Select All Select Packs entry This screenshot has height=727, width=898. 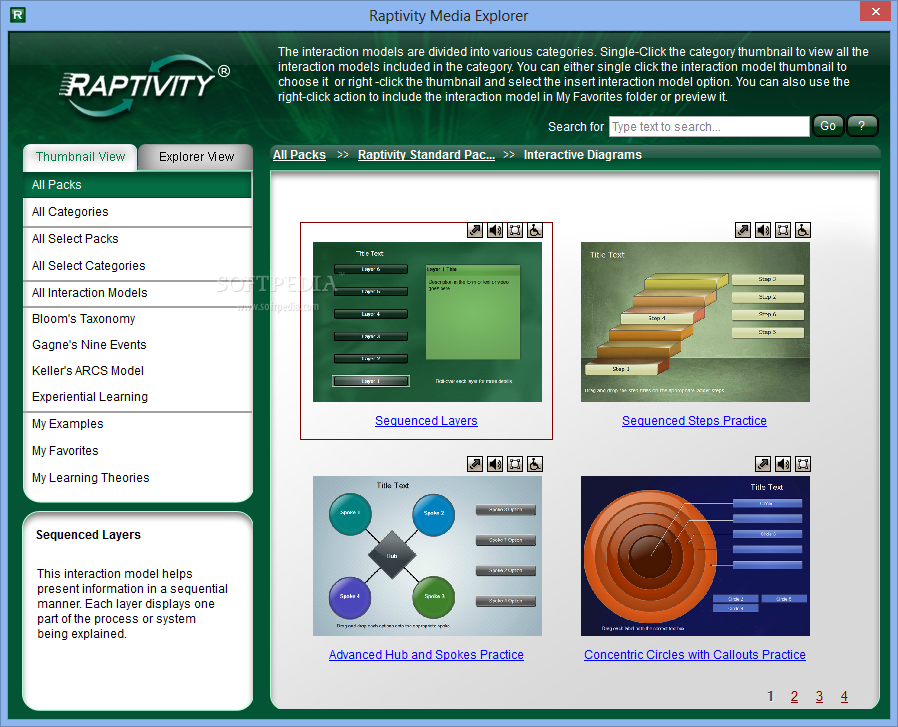tap(137, 239)
